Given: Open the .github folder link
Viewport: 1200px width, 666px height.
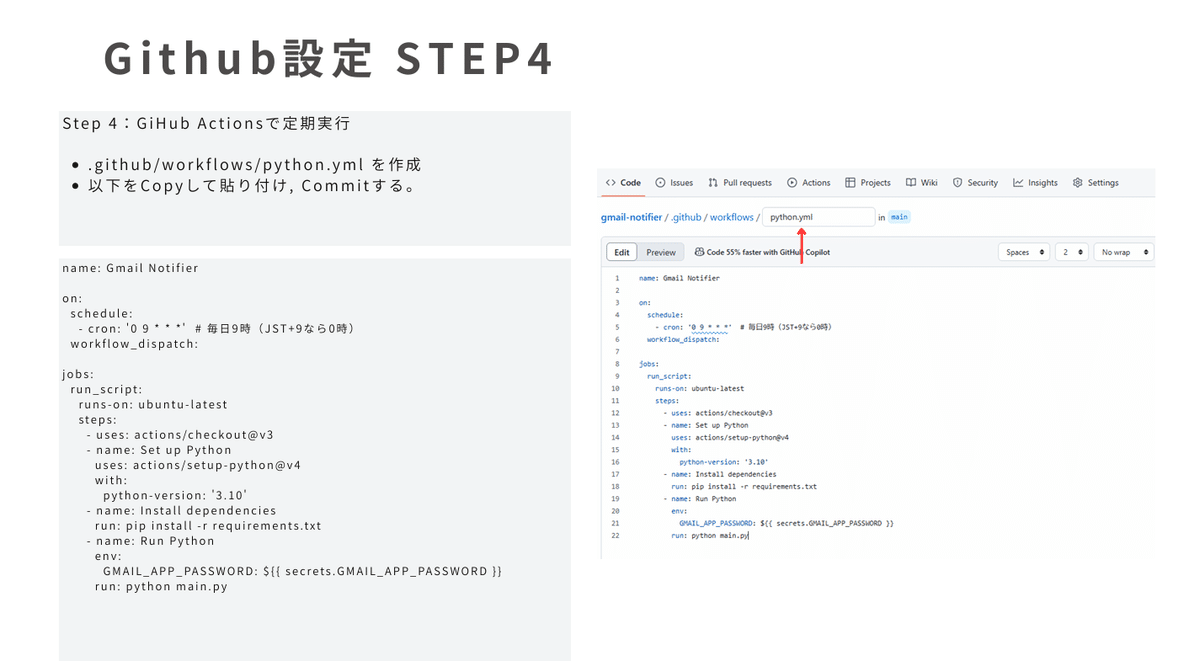Looking at the screenshot, I should coord(687,217).
